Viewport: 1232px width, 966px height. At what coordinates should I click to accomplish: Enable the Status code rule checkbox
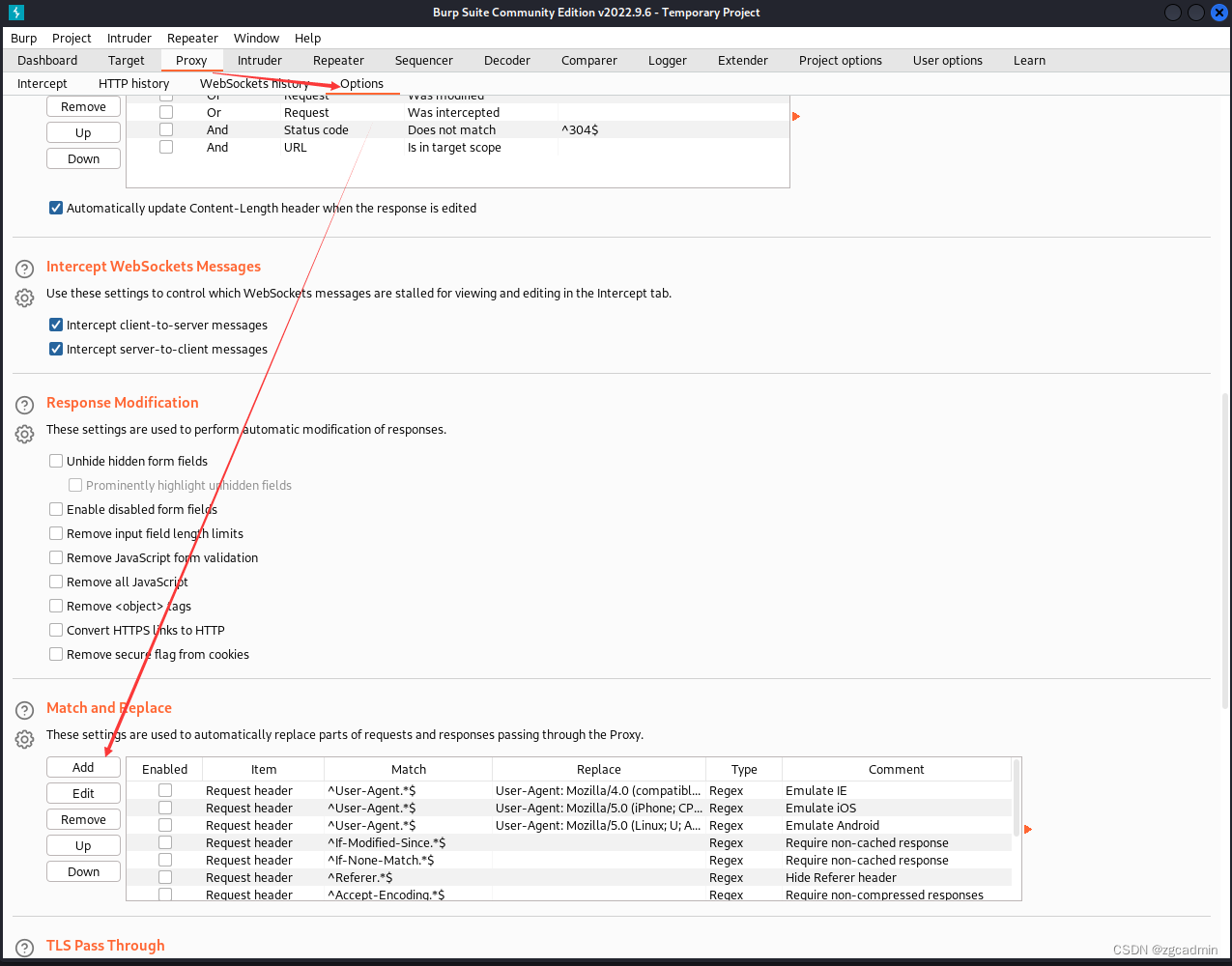tap(166, 129)
